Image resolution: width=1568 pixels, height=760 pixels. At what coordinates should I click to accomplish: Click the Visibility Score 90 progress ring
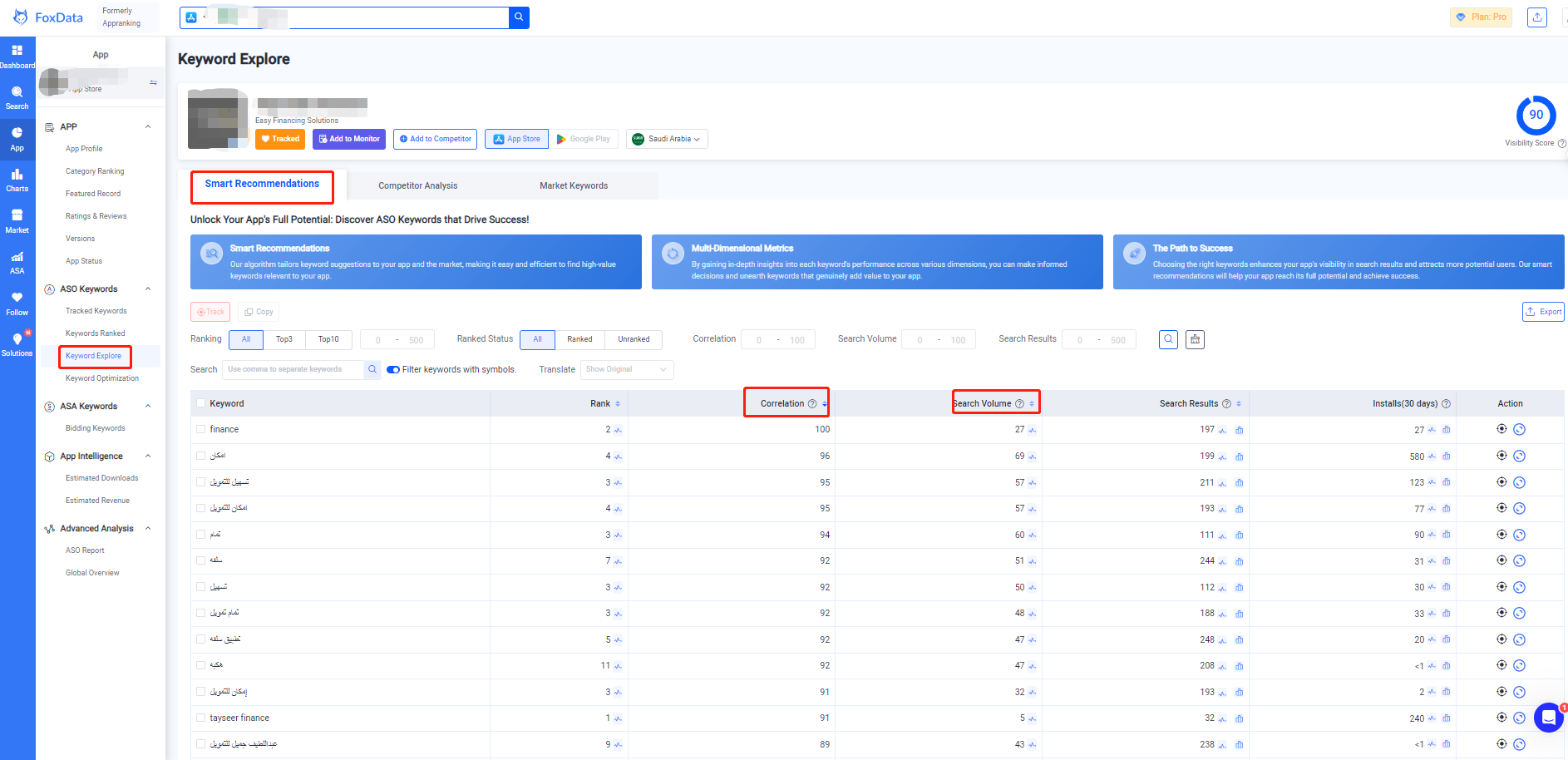tap(1536, 116)
